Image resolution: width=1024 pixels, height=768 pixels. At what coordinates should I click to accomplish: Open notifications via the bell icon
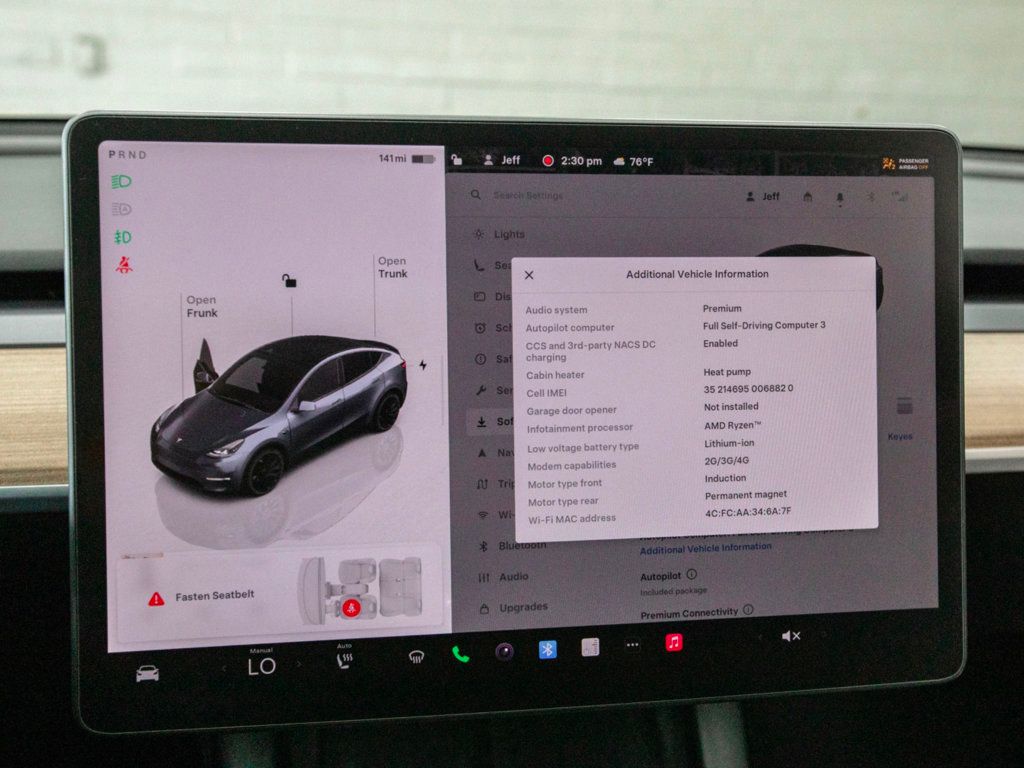[x=840, y=198]
